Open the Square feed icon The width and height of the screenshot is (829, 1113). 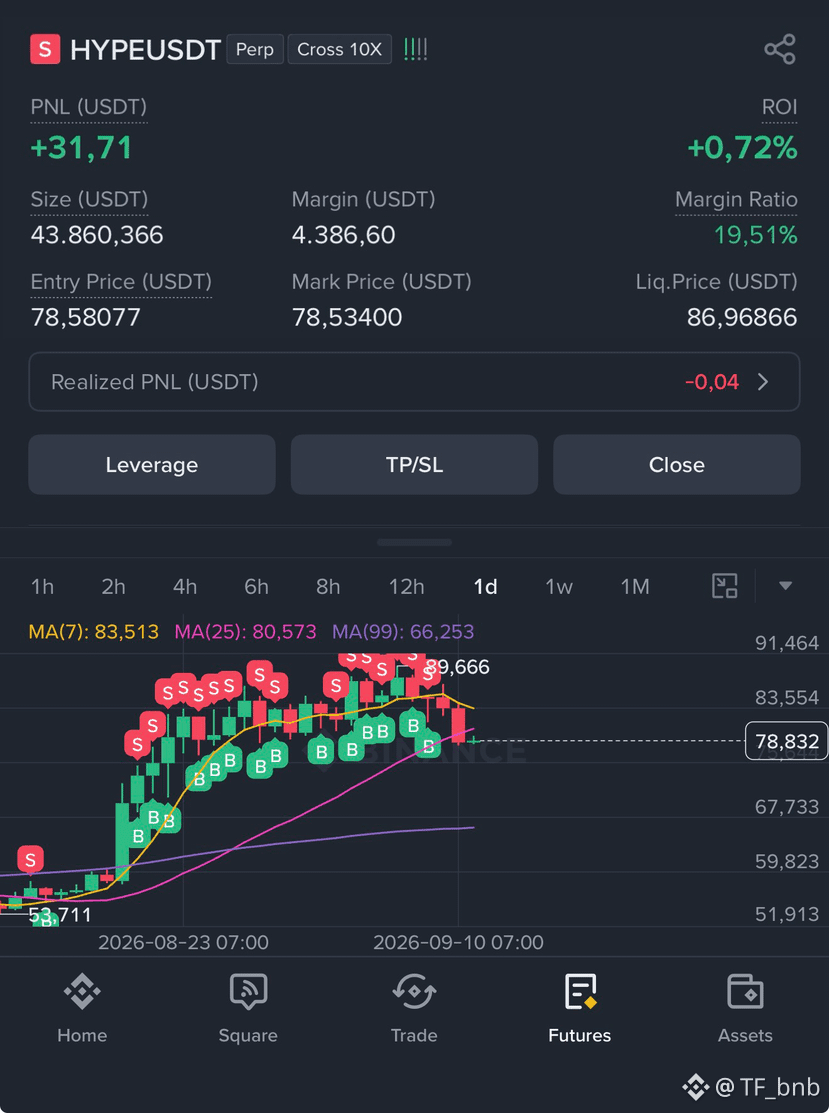coord(248,991)
